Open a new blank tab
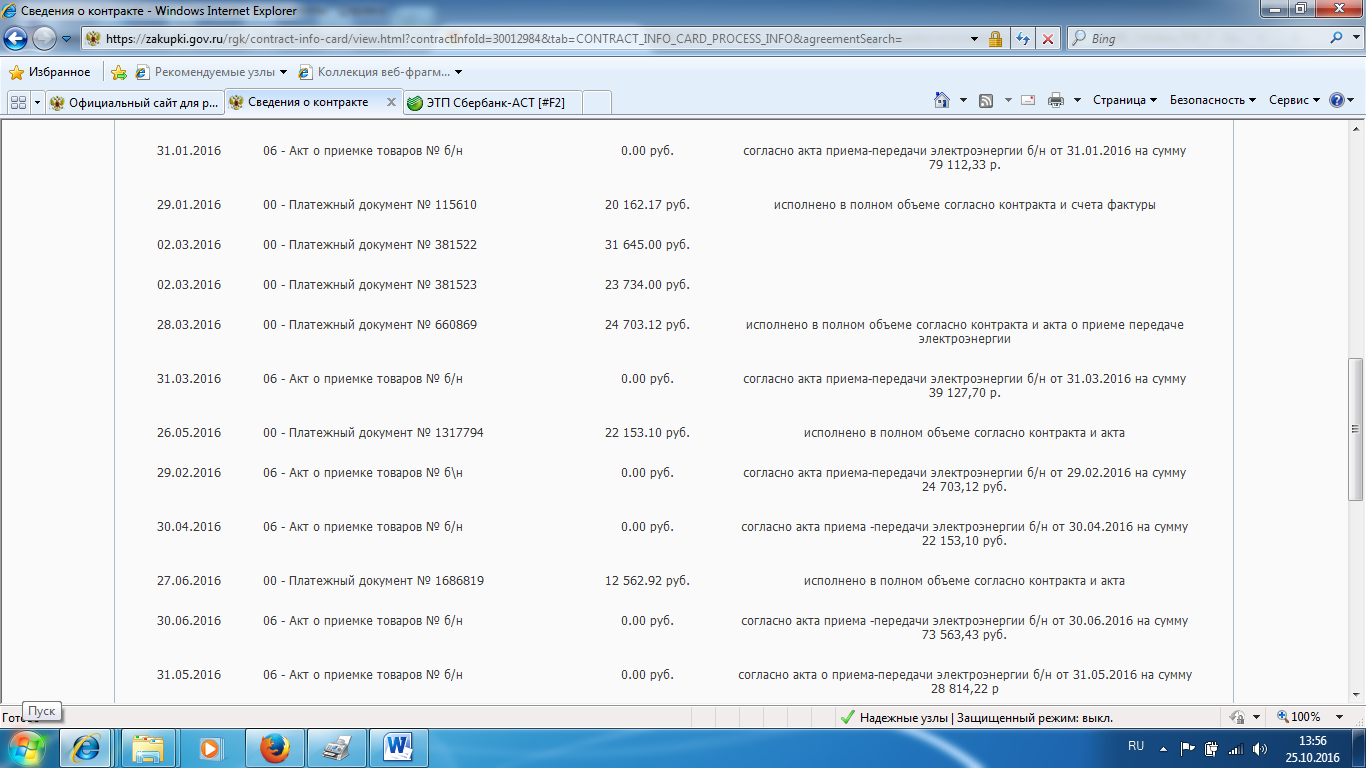The image size is (1366, 768). point(596,102)
